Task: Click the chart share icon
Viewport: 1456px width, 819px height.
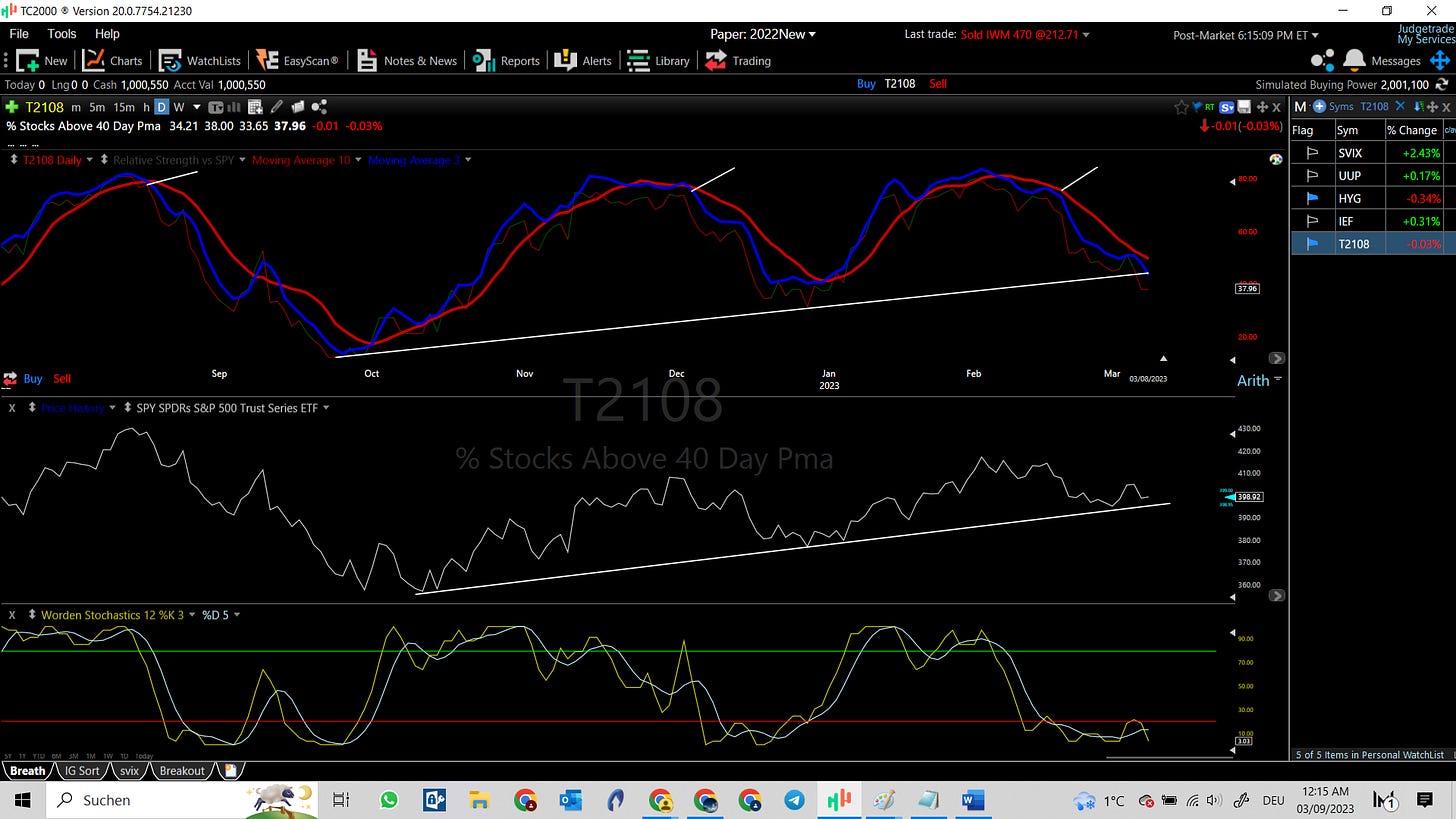Action: point(319,106)
